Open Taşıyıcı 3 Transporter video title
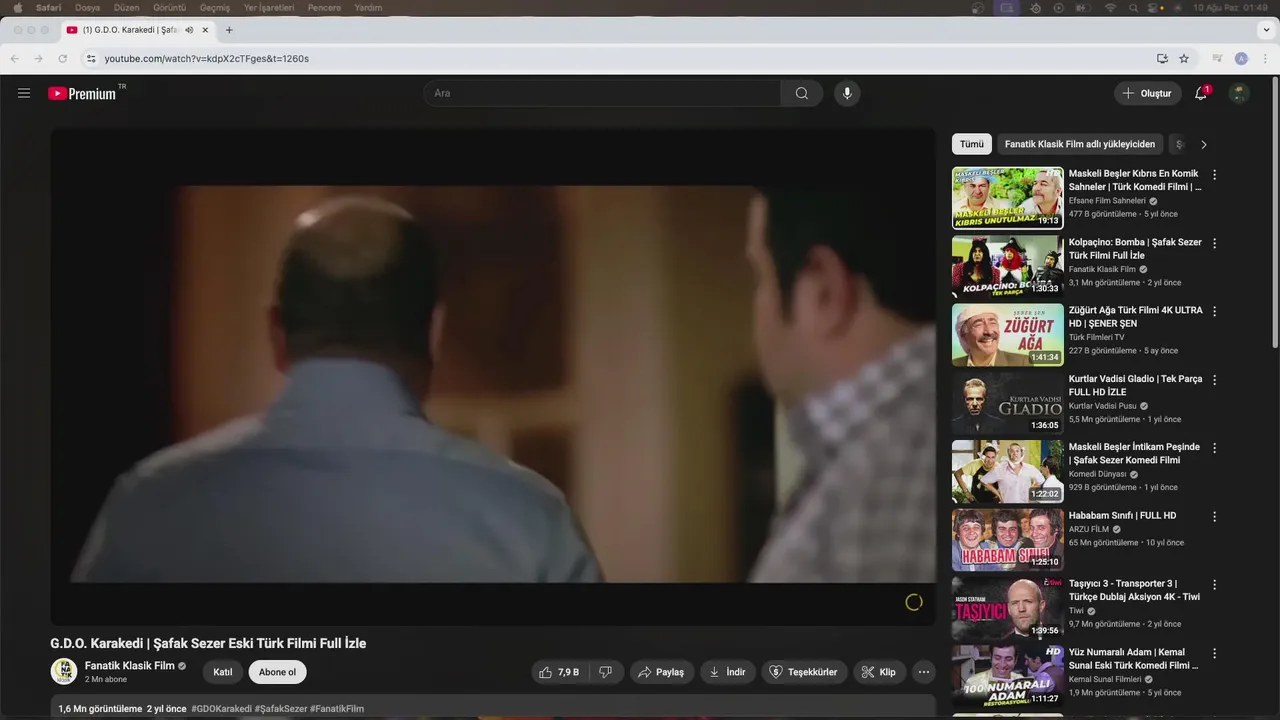 (1134, 590)
